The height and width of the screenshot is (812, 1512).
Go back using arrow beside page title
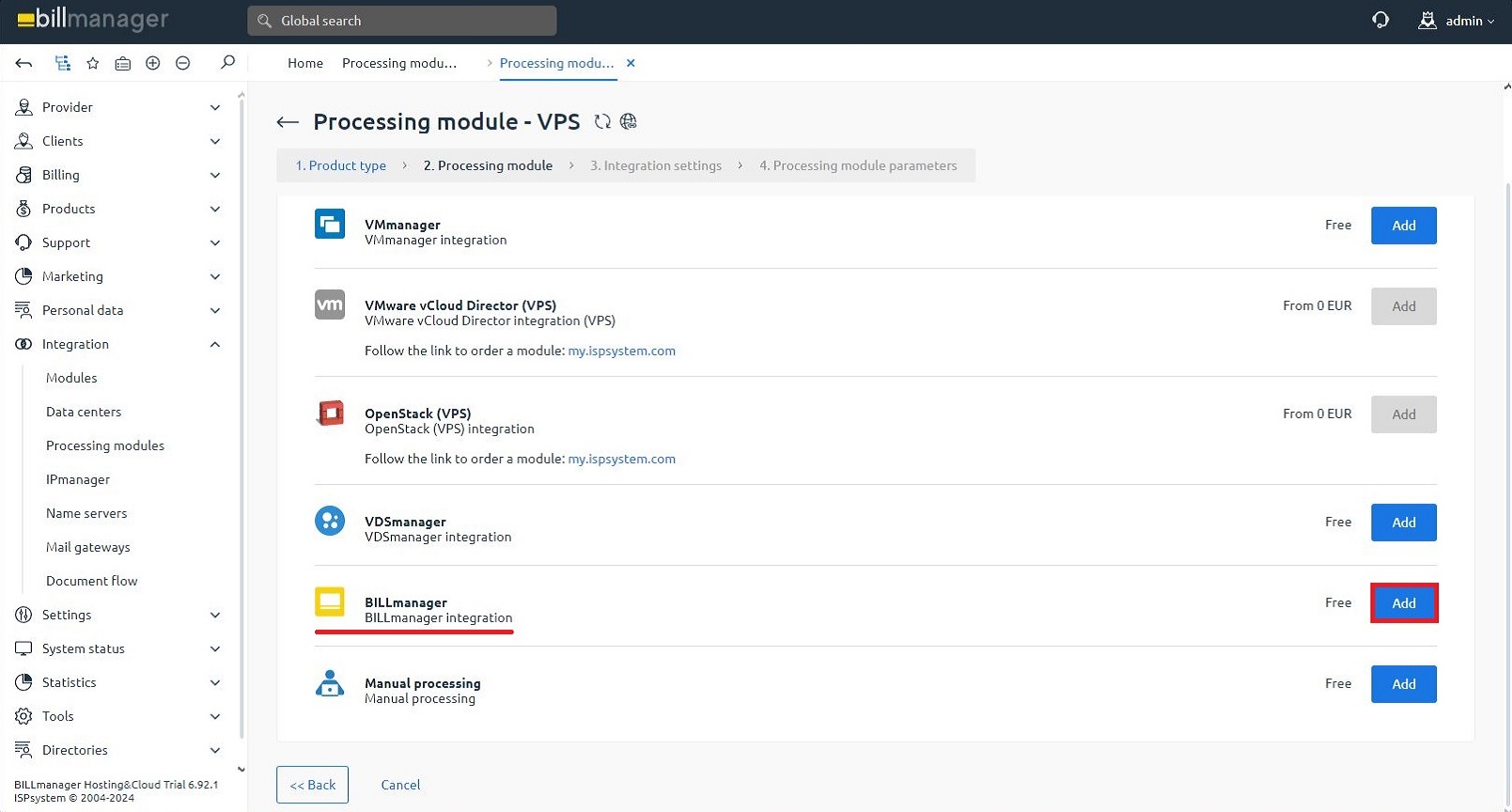pos(288,122)
